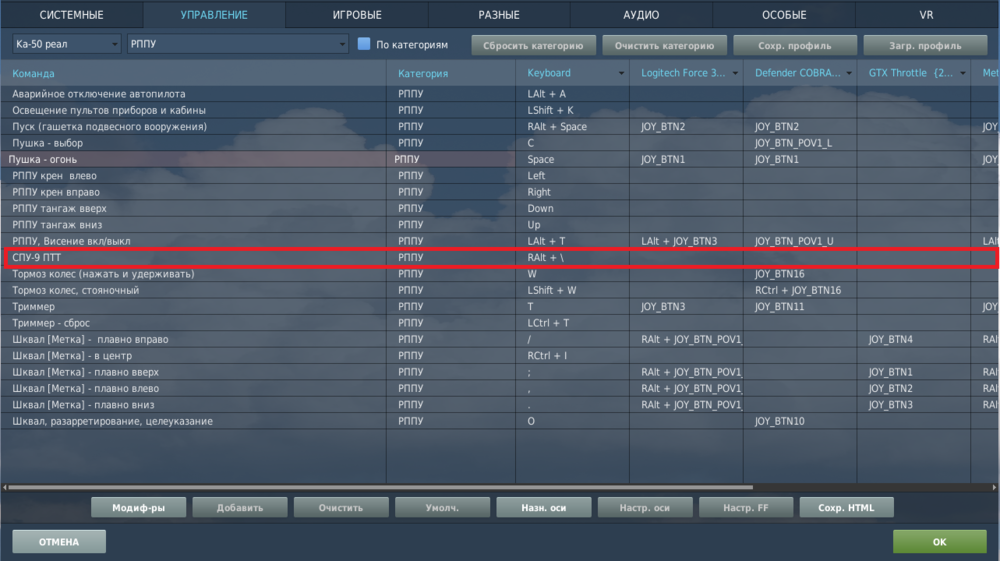
Task: Click JOY_BTN4 in GTX Throttle column
Action: [913, 339]
